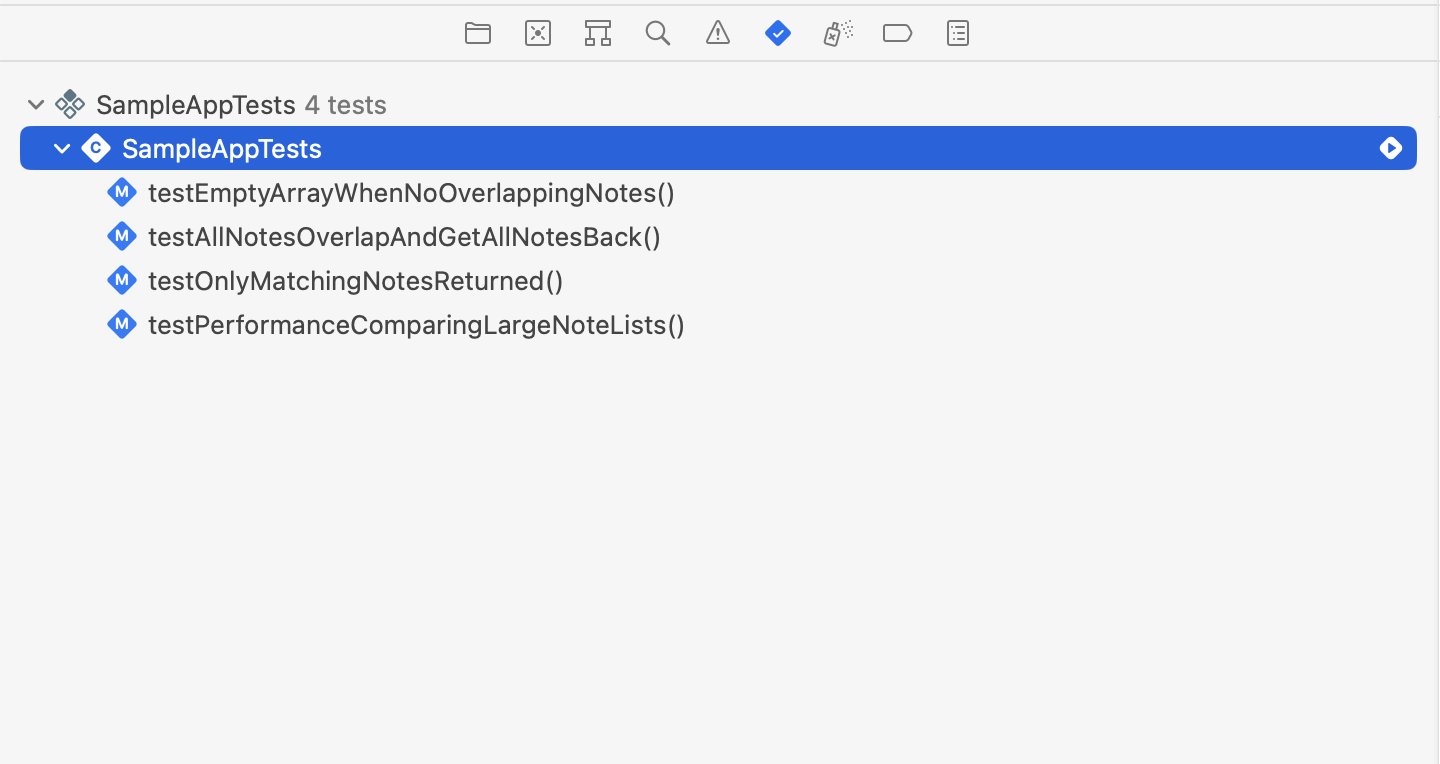Select testOnlyMatchingNotesReturned() test
Screen dimensions: 1440x764
tap(355, 280)
